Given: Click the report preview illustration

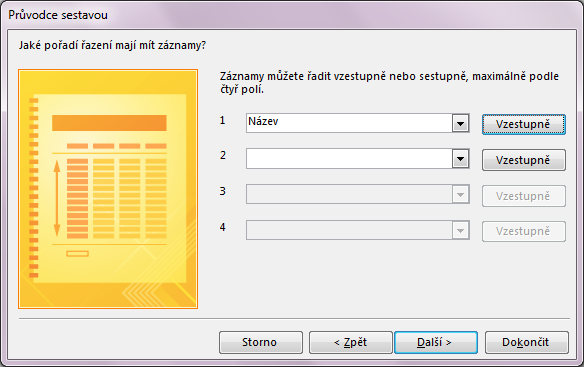Looking at the screenshot, I should tap(108, 189).
